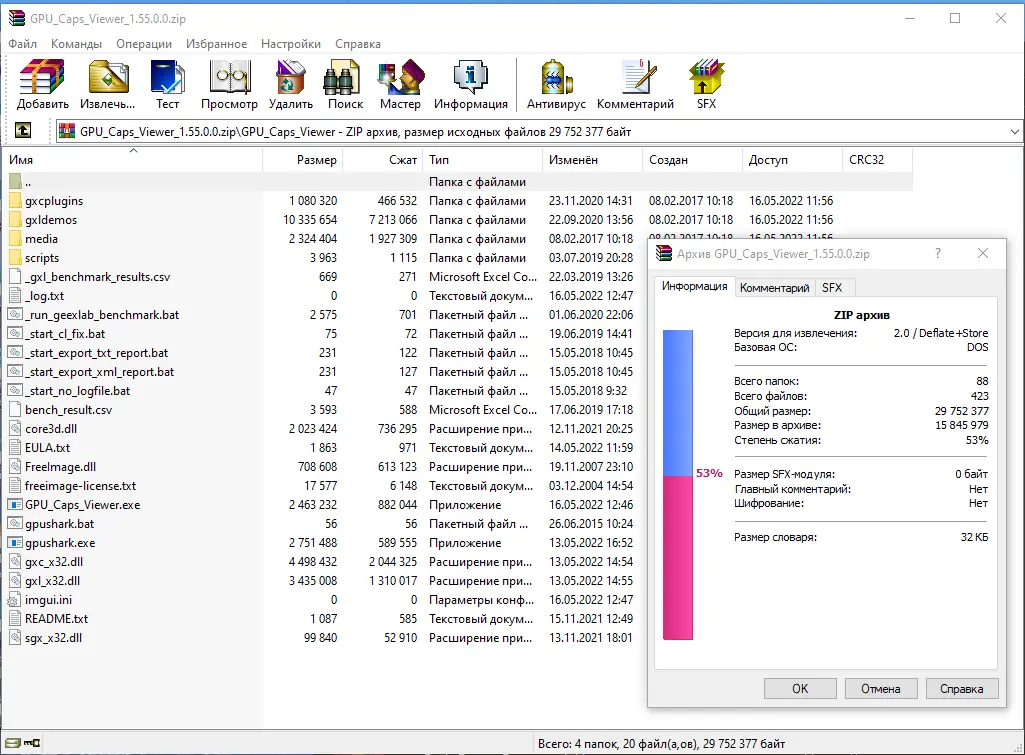
Task: Select the file name gpushark.bat
Action: coord(59,524)
